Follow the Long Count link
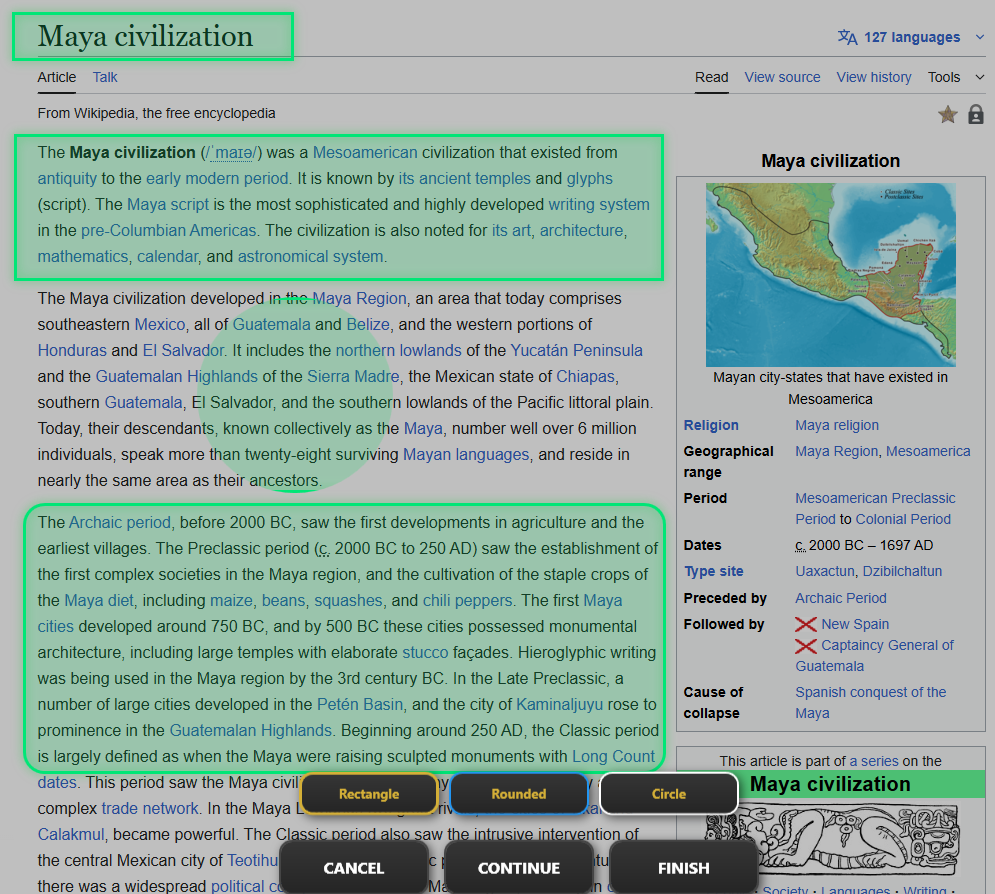 [613, 757]
